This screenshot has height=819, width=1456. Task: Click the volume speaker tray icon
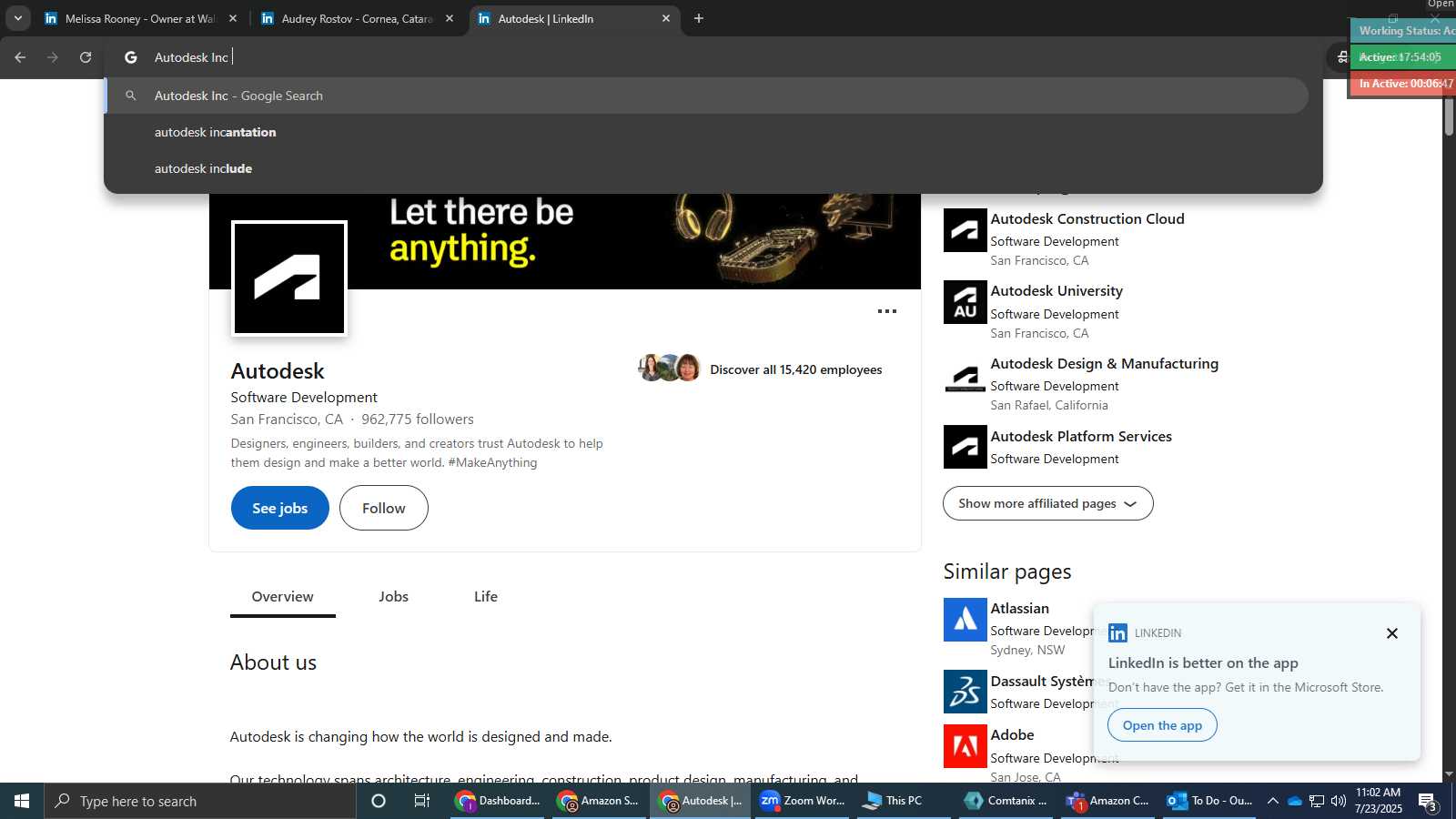pyautogui.click(x=1339, y=801)
